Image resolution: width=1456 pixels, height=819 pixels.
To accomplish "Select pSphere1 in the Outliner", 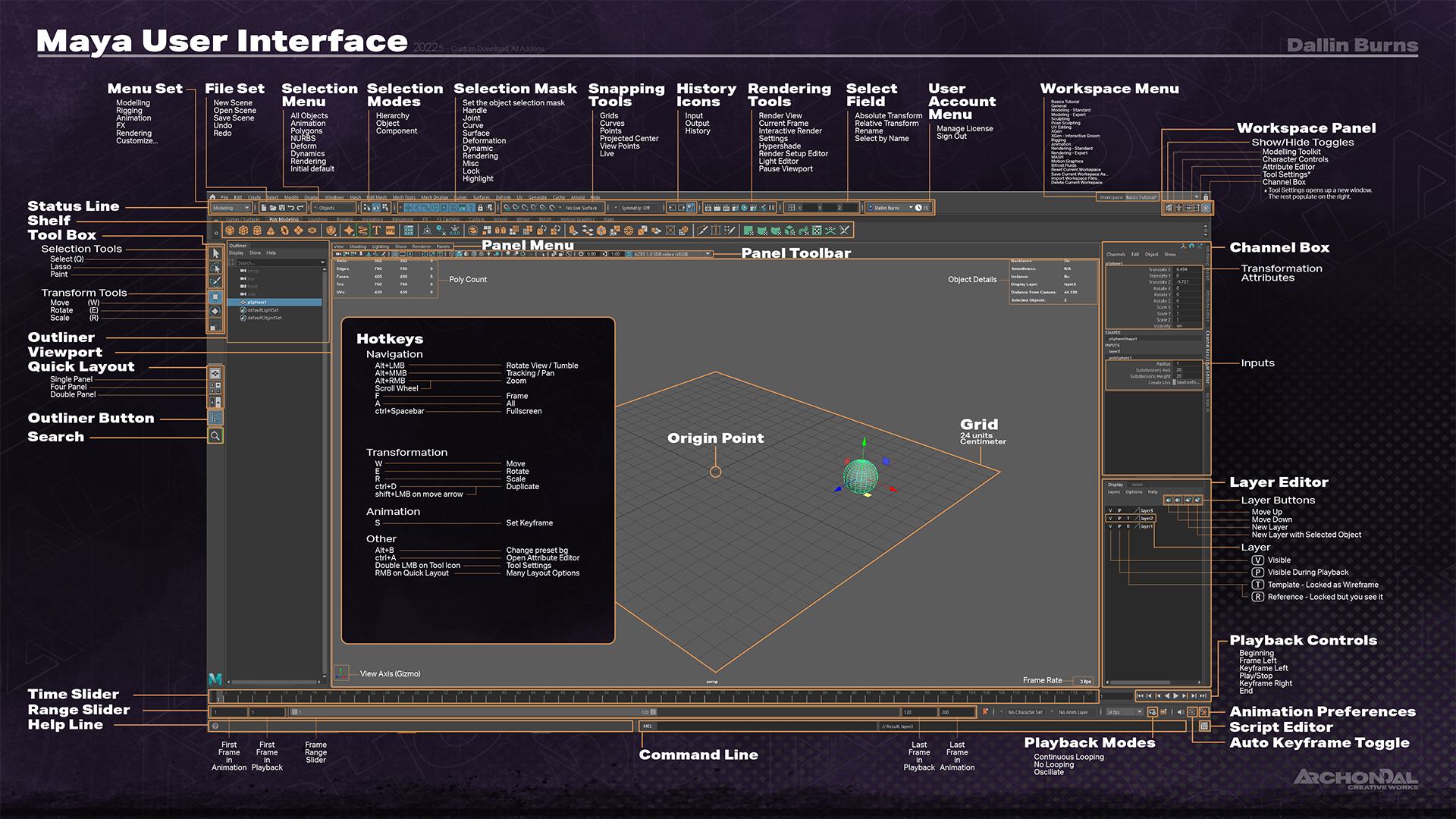I will click(x=258, y=302).
